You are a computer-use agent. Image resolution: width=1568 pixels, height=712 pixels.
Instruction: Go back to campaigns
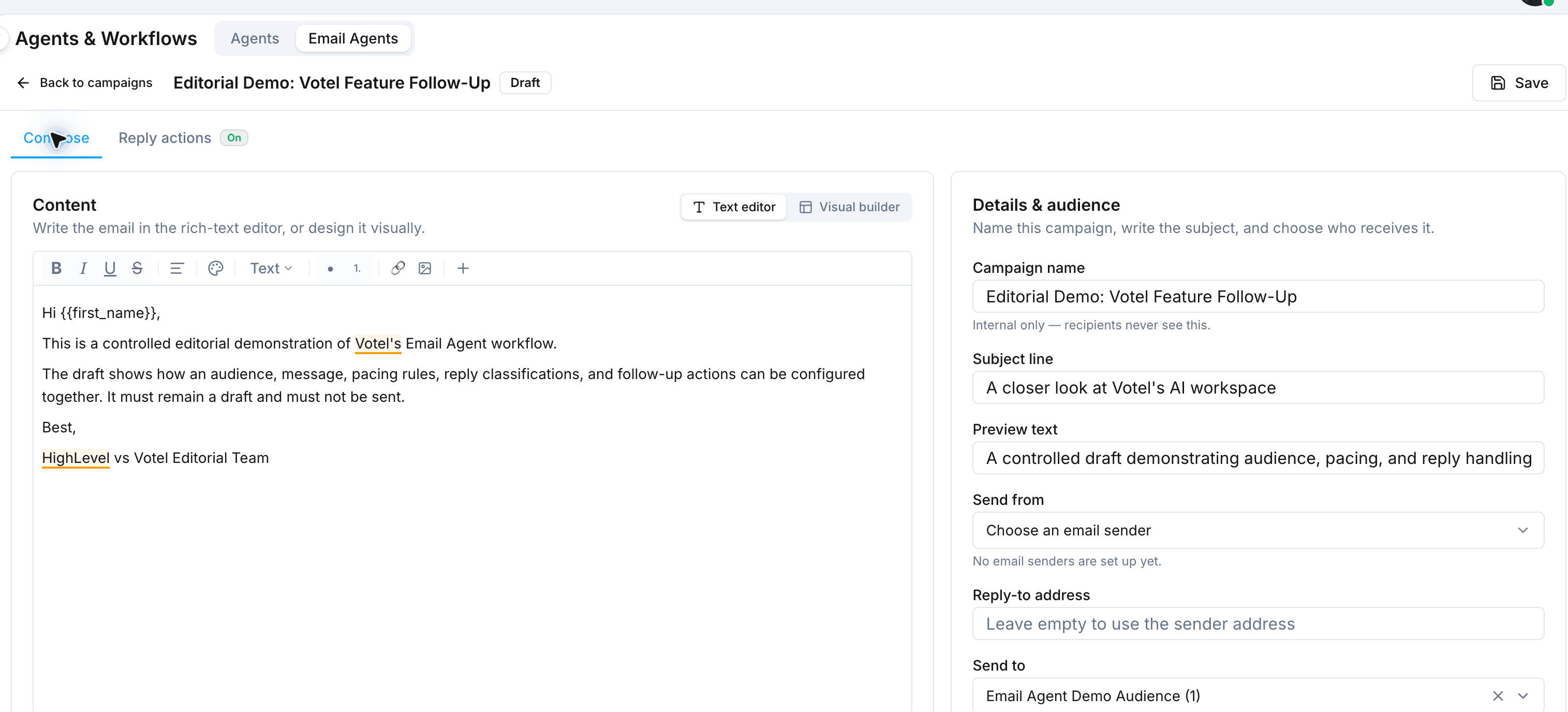[84, 83]
